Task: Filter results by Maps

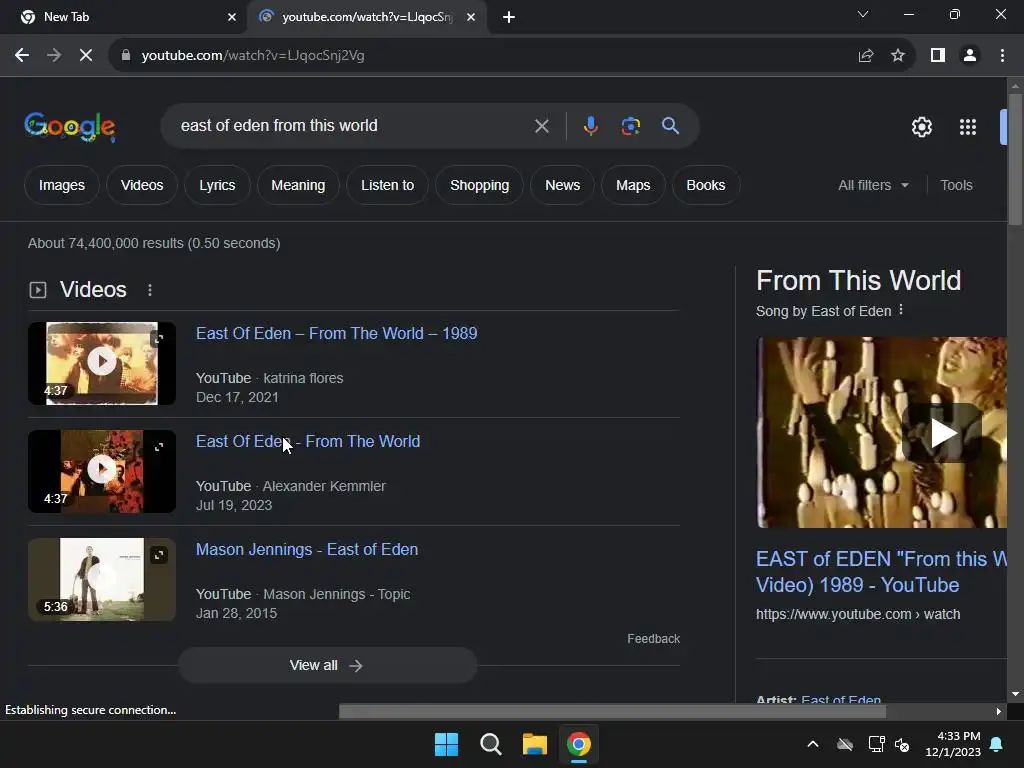Action: tap(633, 185)
